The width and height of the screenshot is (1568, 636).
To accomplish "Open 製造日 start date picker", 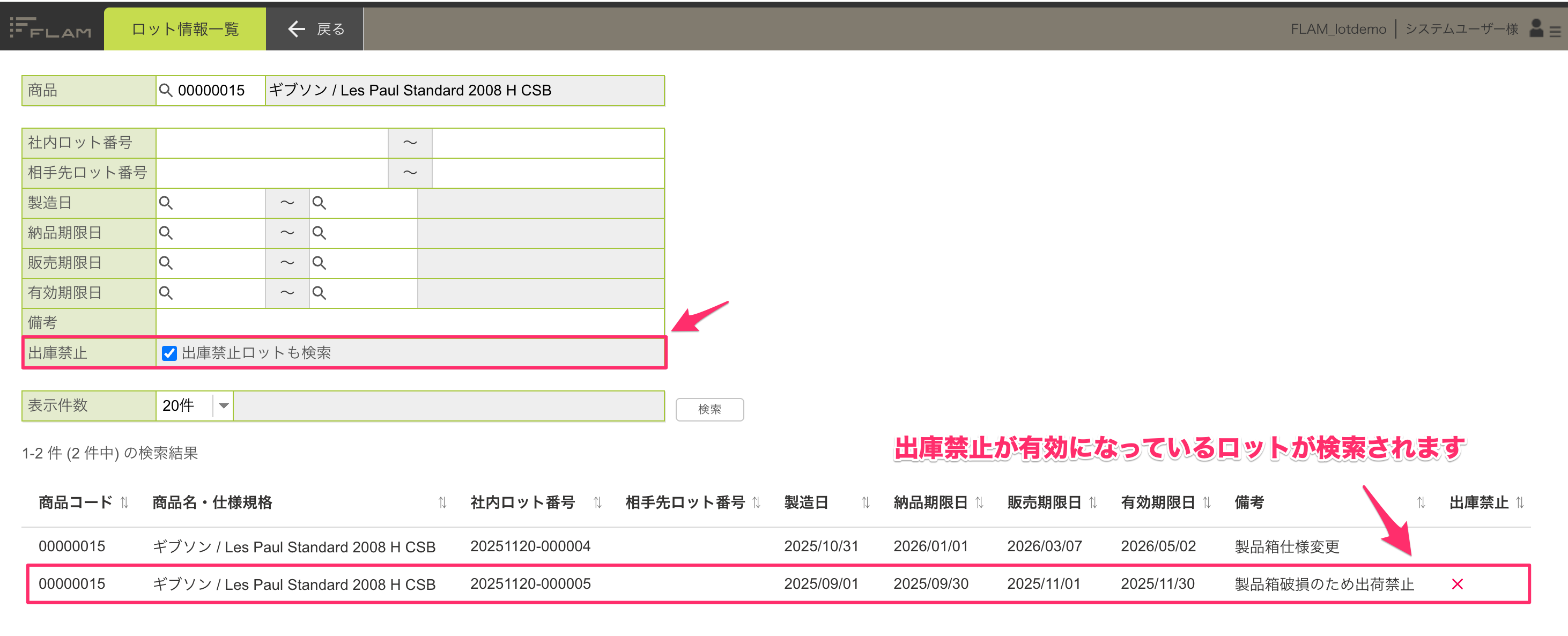I will tap(166, 203).
